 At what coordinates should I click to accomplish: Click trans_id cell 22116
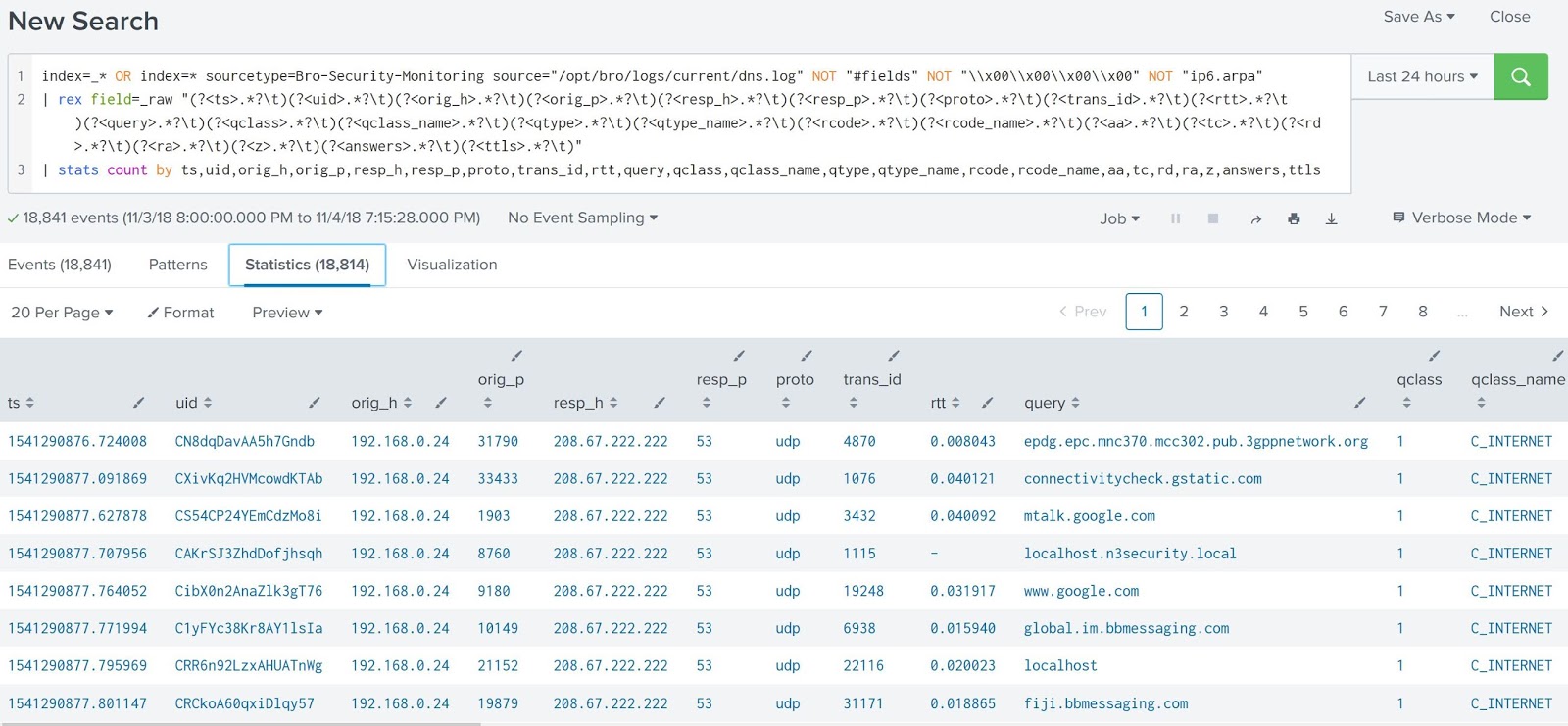click(x=862, y=666)
